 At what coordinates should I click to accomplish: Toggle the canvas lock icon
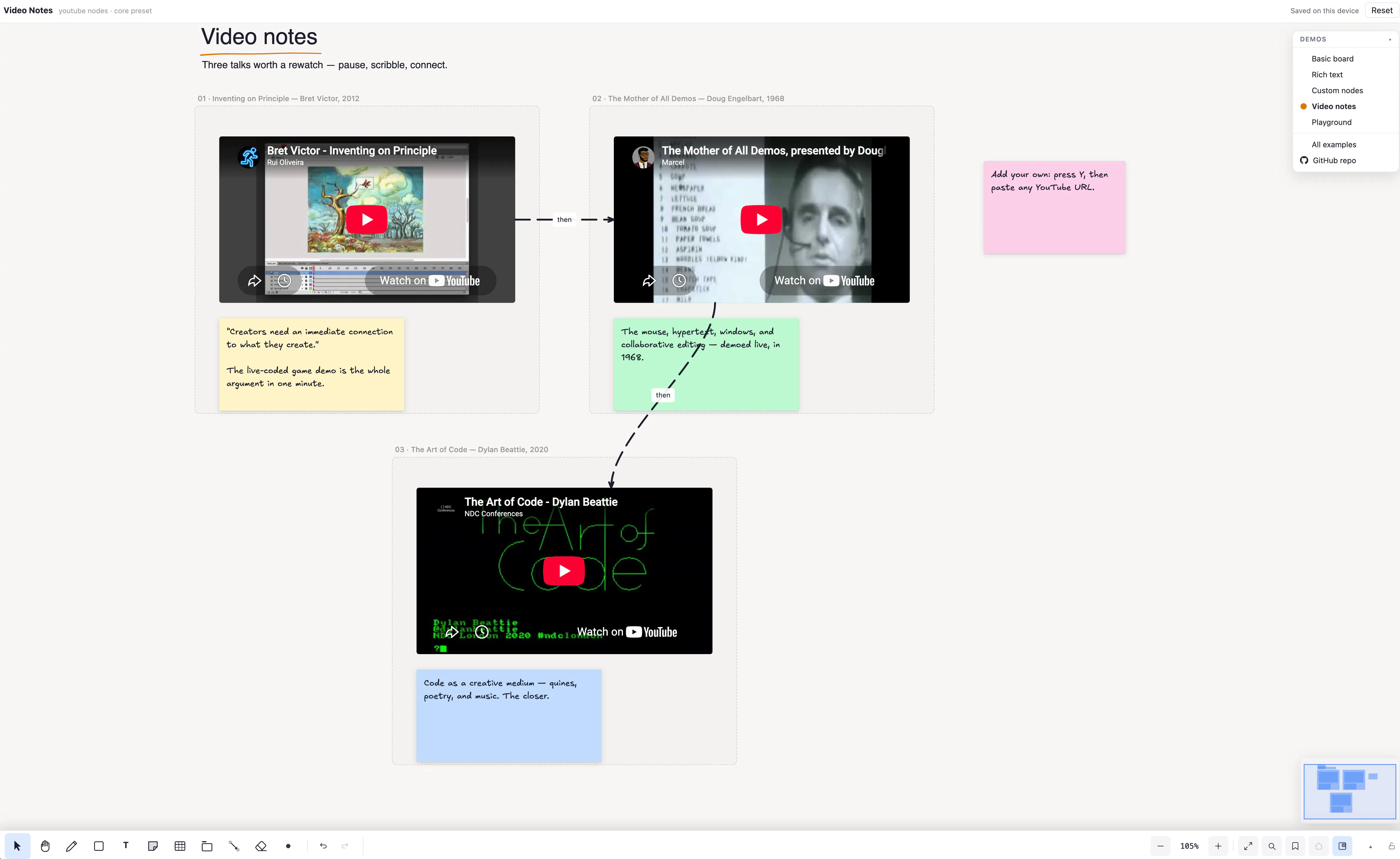click(x=1391, y=846)
